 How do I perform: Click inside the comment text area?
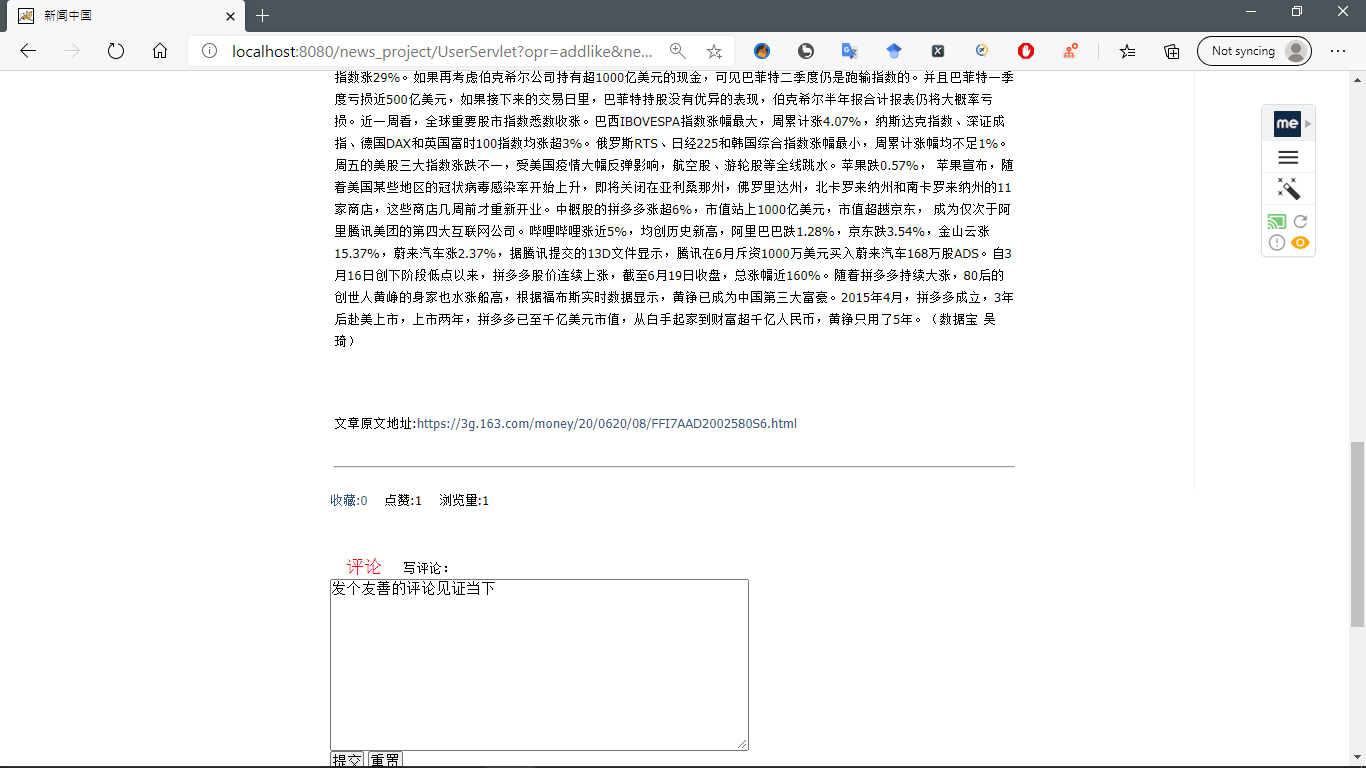(x=539, y=665)
